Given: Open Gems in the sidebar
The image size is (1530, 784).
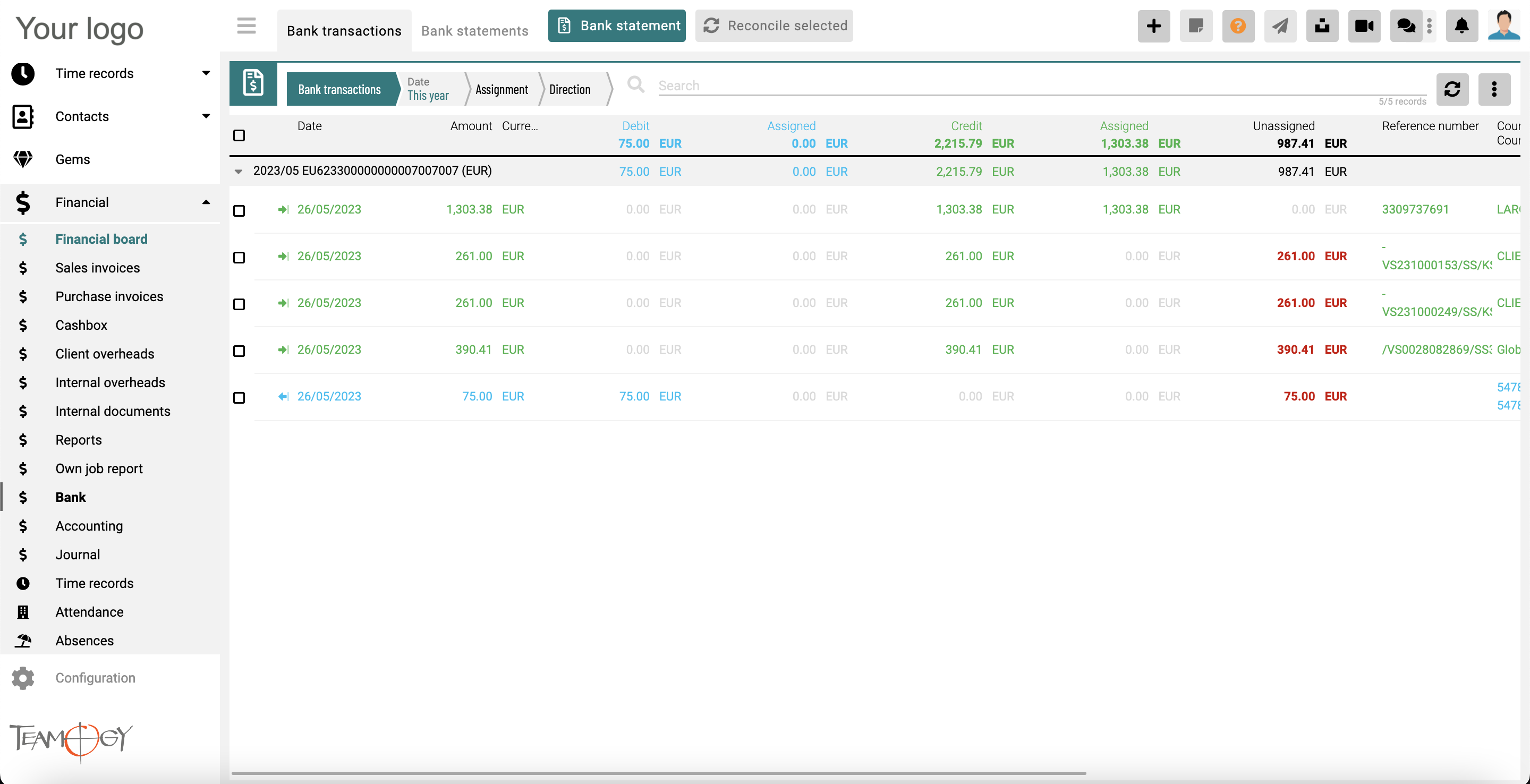Looking at the screenshot, I should 110,160.
